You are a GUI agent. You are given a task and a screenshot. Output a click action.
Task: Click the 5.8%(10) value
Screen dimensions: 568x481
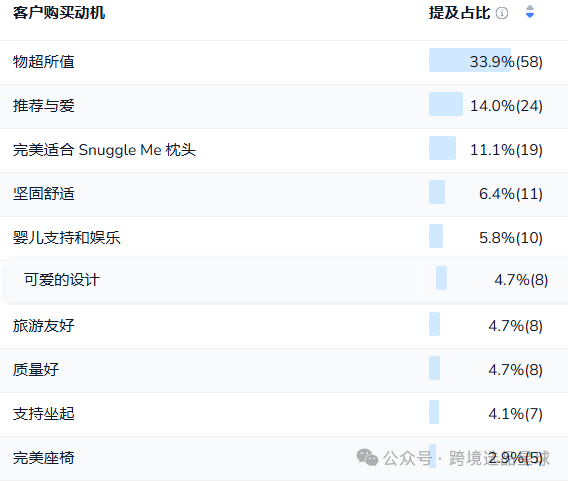pos(511,238)
